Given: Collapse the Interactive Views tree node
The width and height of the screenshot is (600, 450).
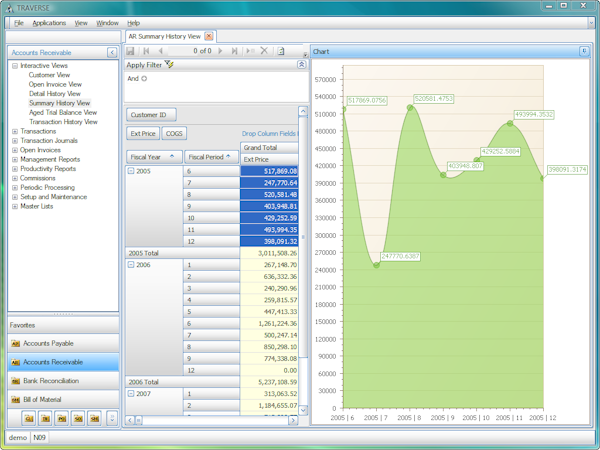Looking at the screenshot, I should [x=15, y=66].
